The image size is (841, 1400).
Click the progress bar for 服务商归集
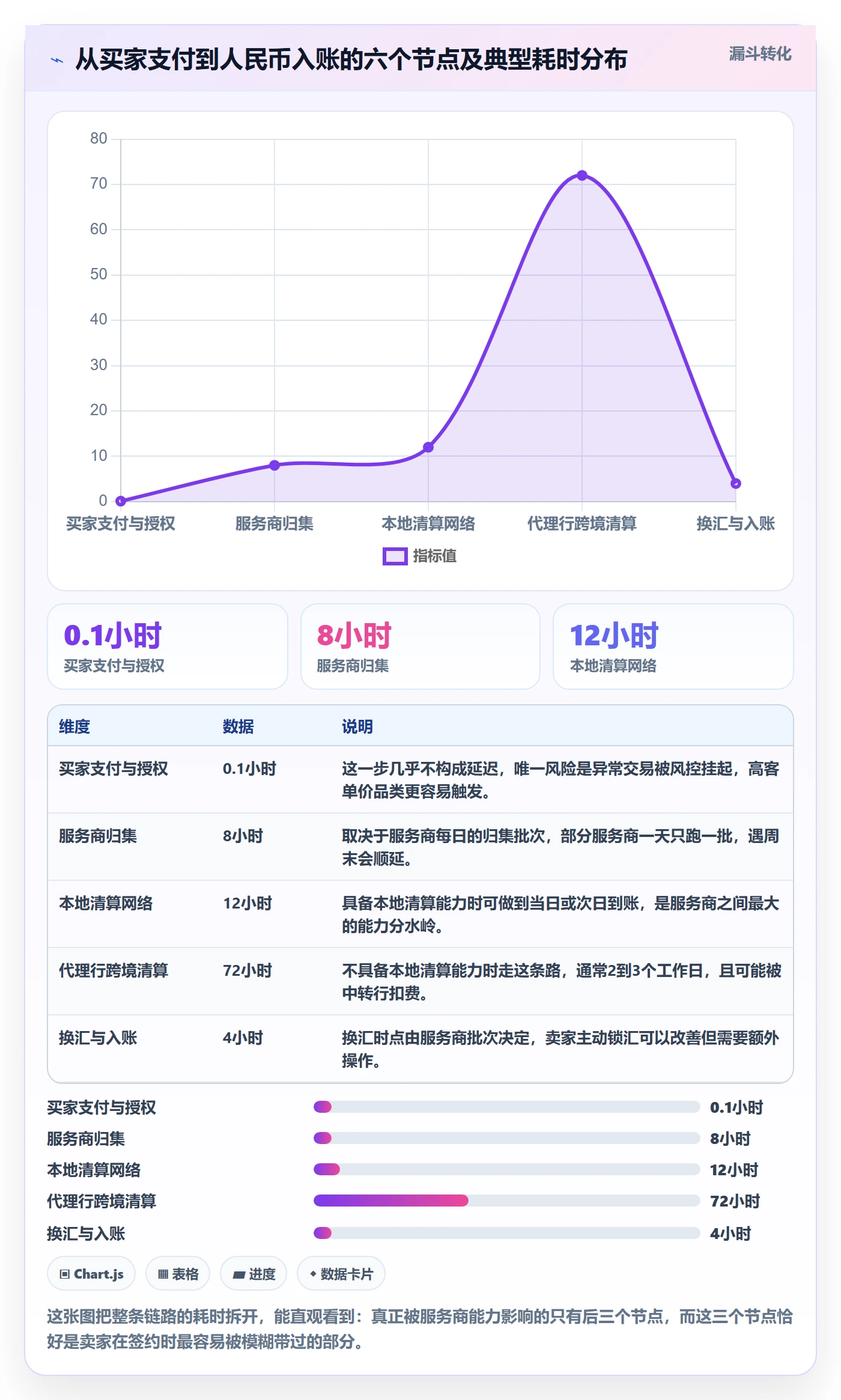click(x=506, y=1138)
